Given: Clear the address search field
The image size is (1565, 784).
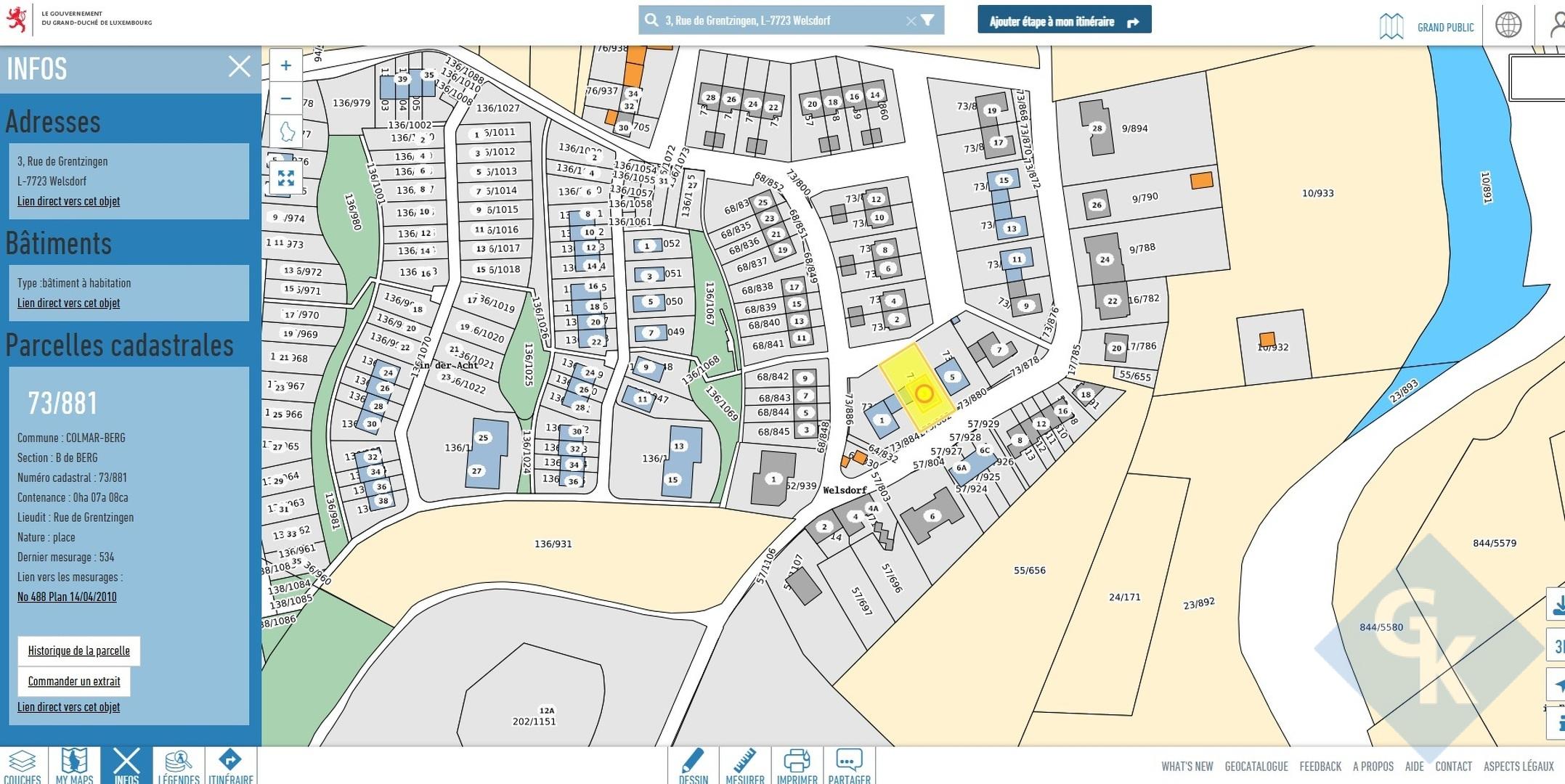Looking at the screenshot, I should point(911,21).
